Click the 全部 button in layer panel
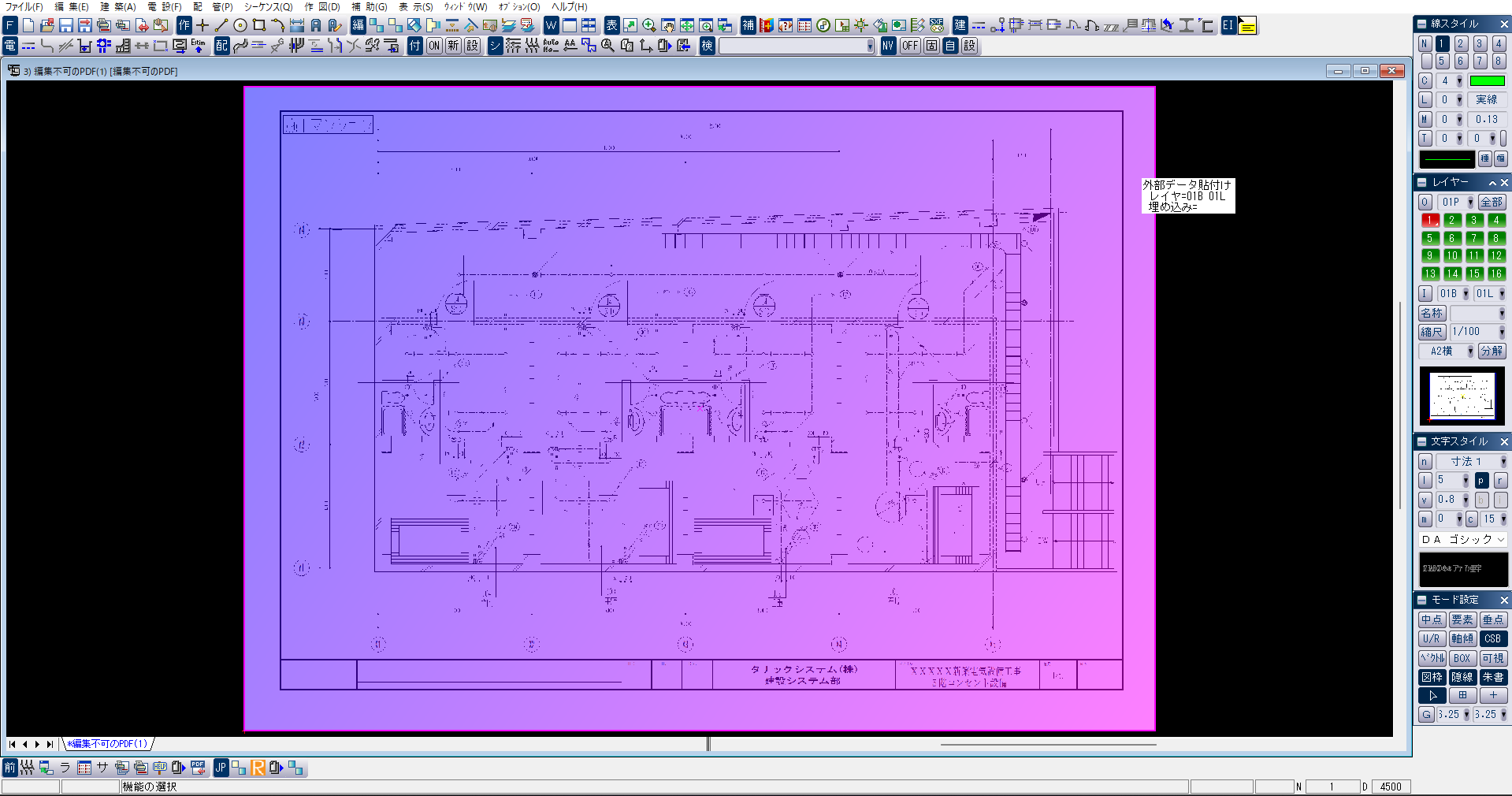The image size is (1512, 796). click(1491, 203)
